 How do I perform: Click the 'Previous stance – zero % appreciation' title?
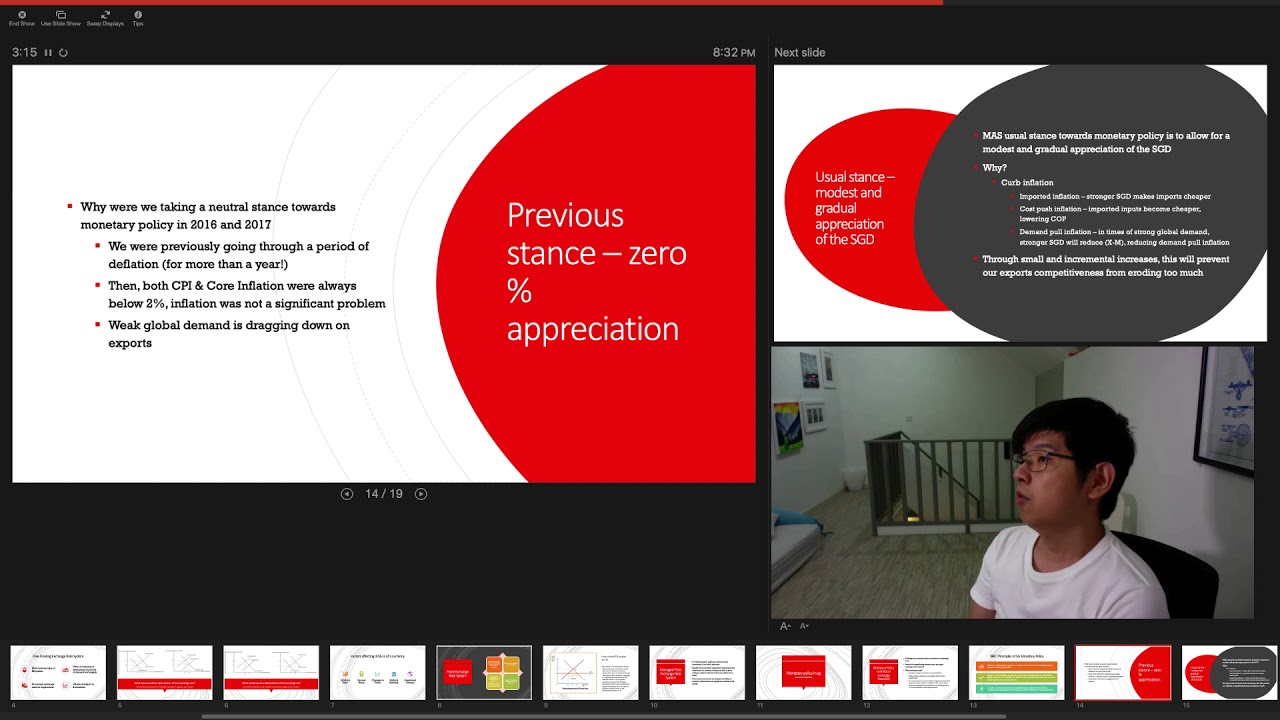(597, 272)
